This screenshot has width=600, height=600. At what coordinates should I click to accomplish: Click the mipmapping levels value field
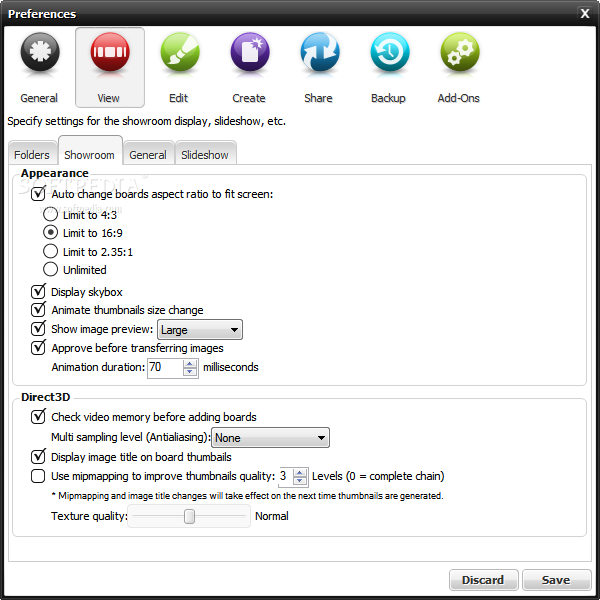pos(286,477)
